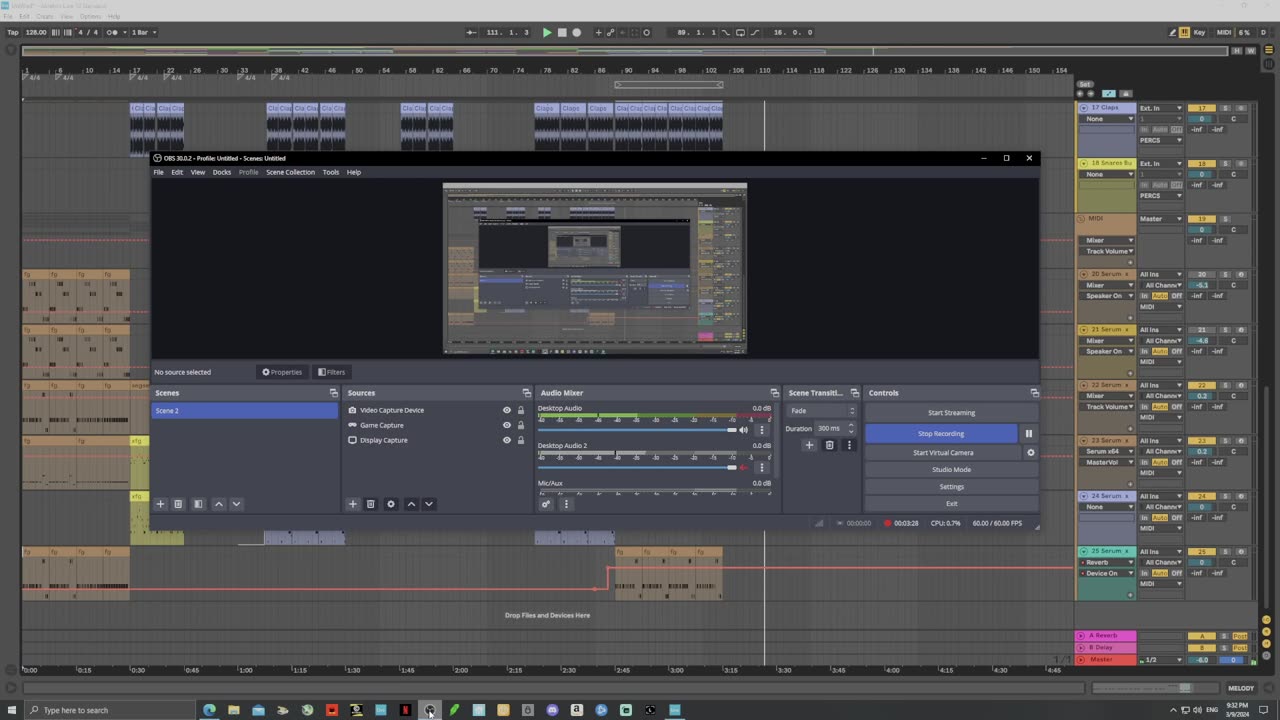Image resolution: width=1280 pixels, height=720 pixels.
Task: Remove scene transition with trash icon
Action: [x=829, y=445]
